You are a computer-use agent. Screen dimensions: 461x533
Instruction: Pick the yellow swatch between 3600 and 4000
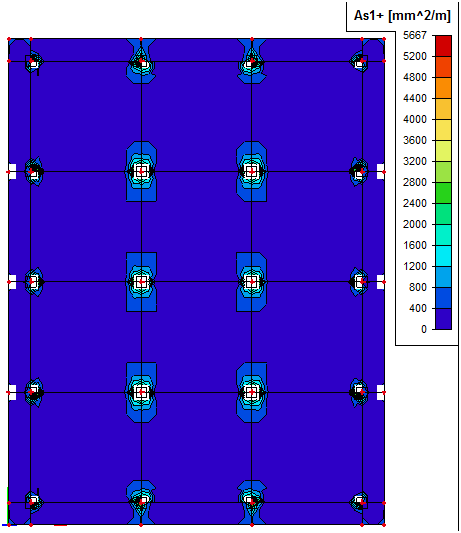(443, 130)
